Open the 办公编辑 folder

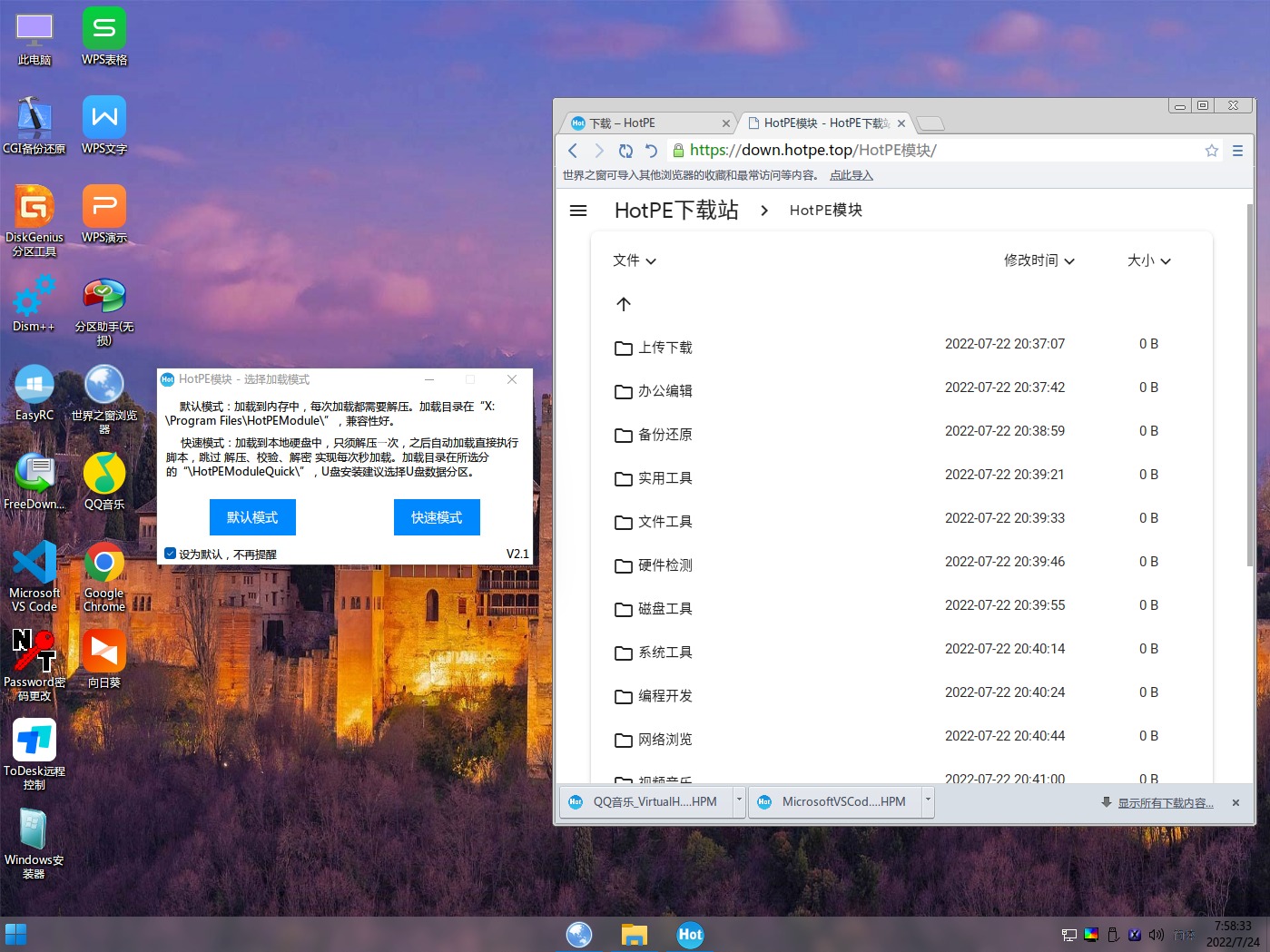tap(665, 391)
